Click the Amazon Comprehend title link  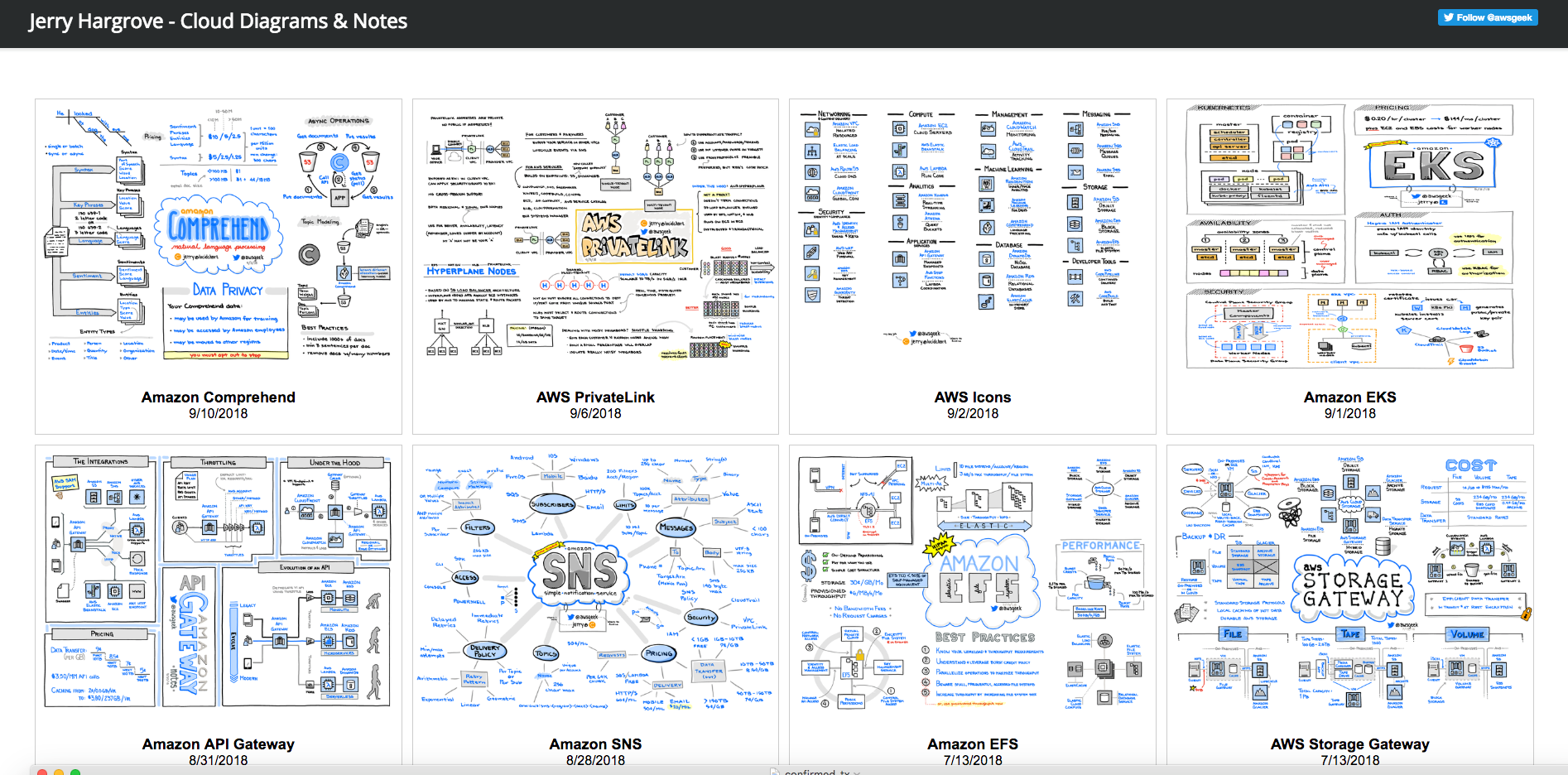(219, 397)
